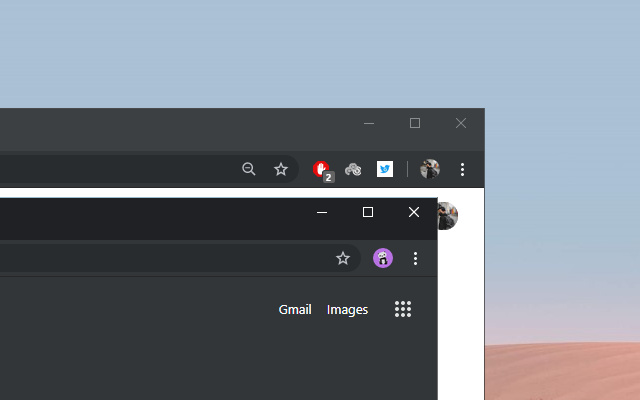Image resolution: width=640 pixels, height=400 pixels.
Task: Open the red hand ad blocker extension
Action: pos(322,171)
